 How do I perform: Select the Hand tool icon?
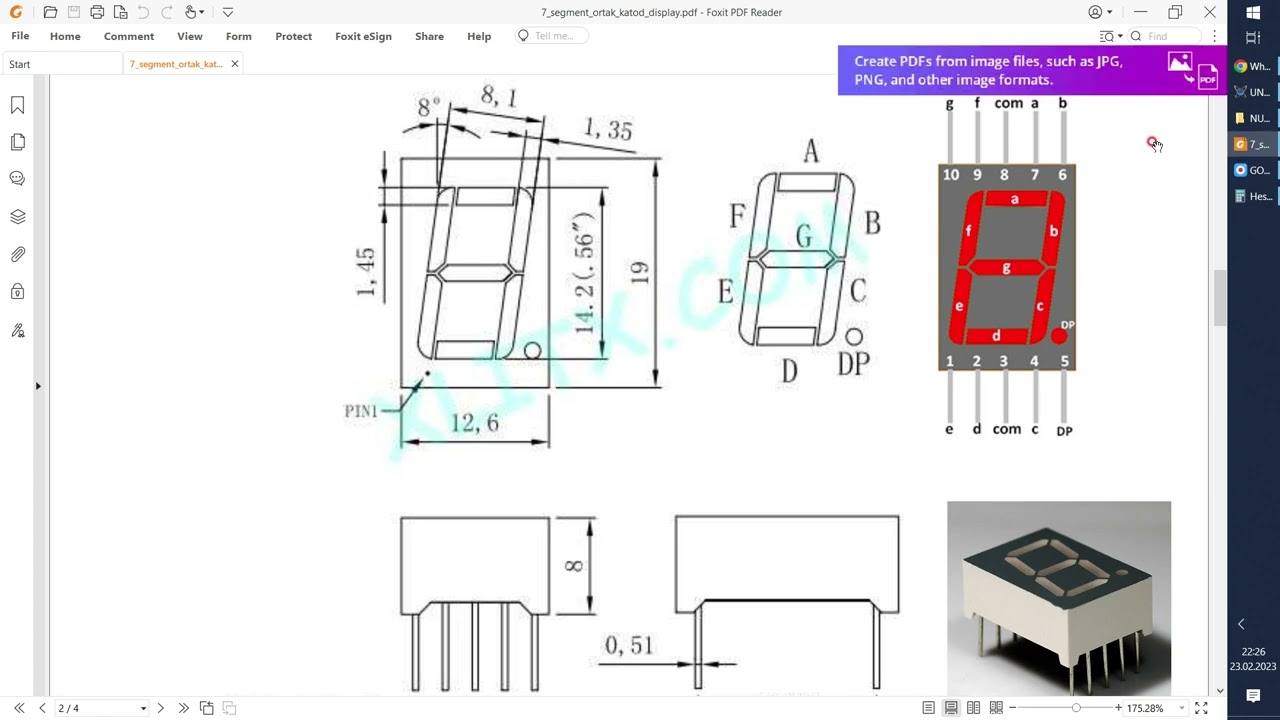190,12
